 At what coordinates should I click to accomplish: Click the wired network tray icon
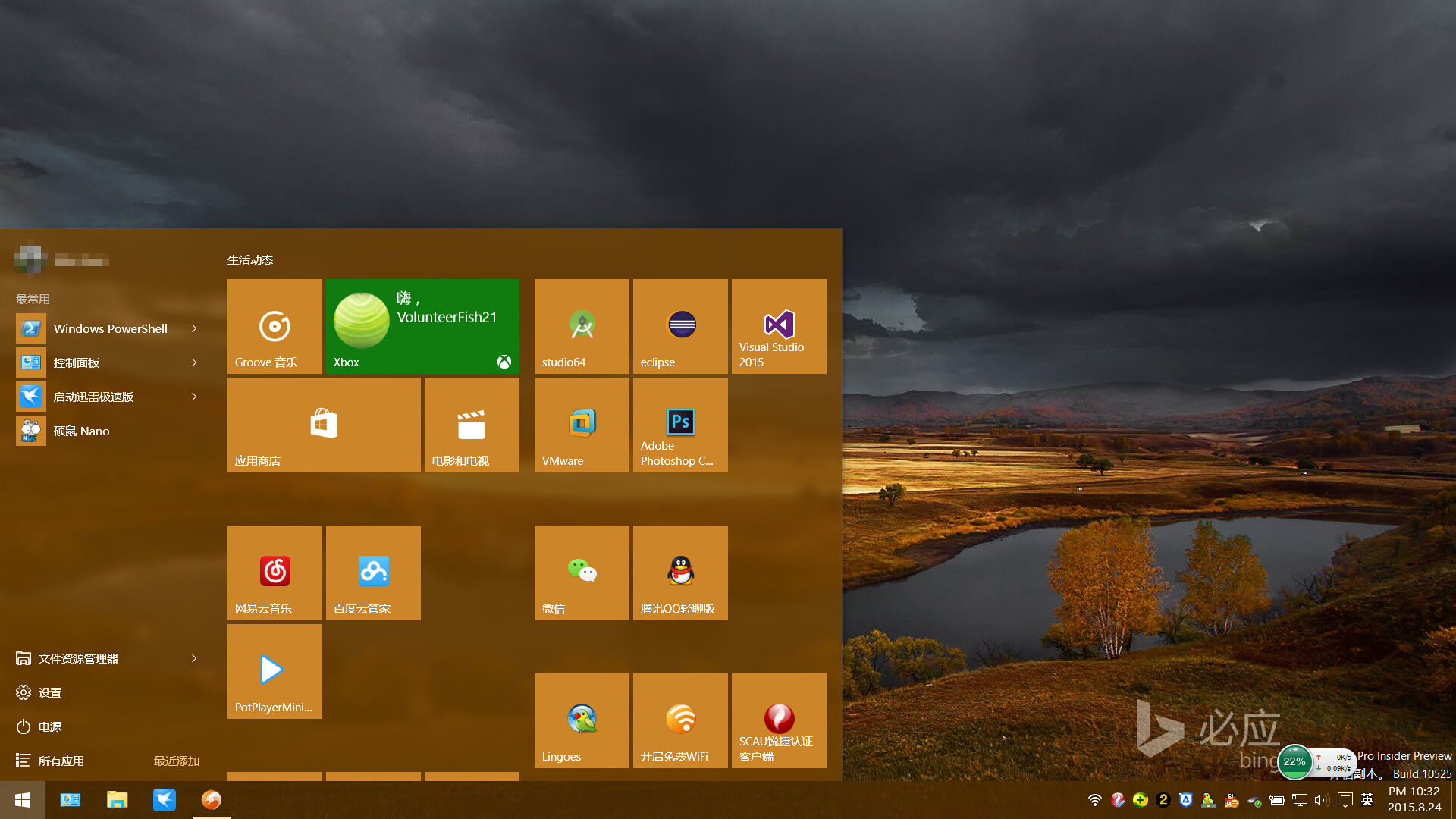(x=1300, y=800)
